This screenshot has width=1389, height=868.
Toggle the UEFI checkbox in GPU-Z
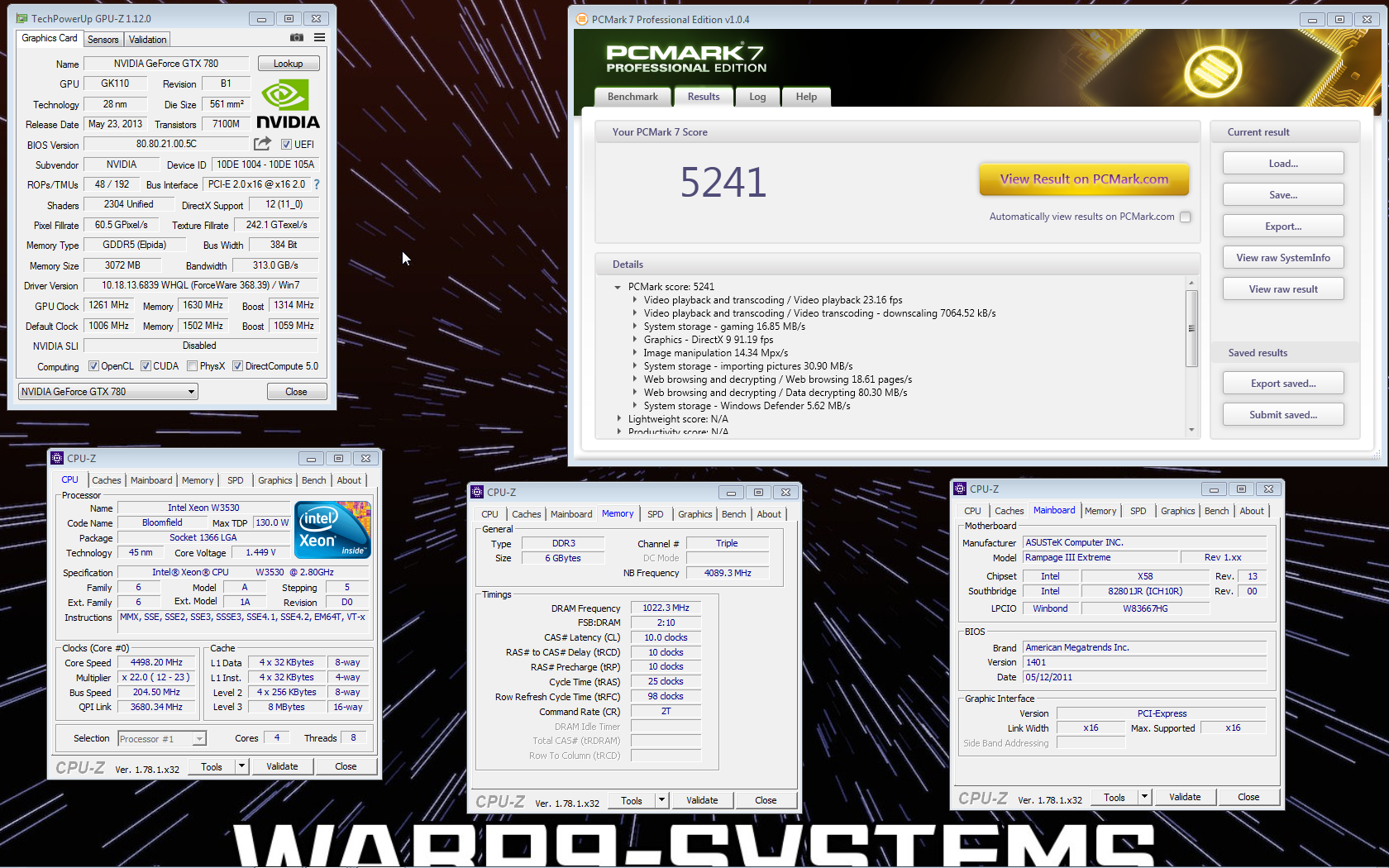(286, 145)
